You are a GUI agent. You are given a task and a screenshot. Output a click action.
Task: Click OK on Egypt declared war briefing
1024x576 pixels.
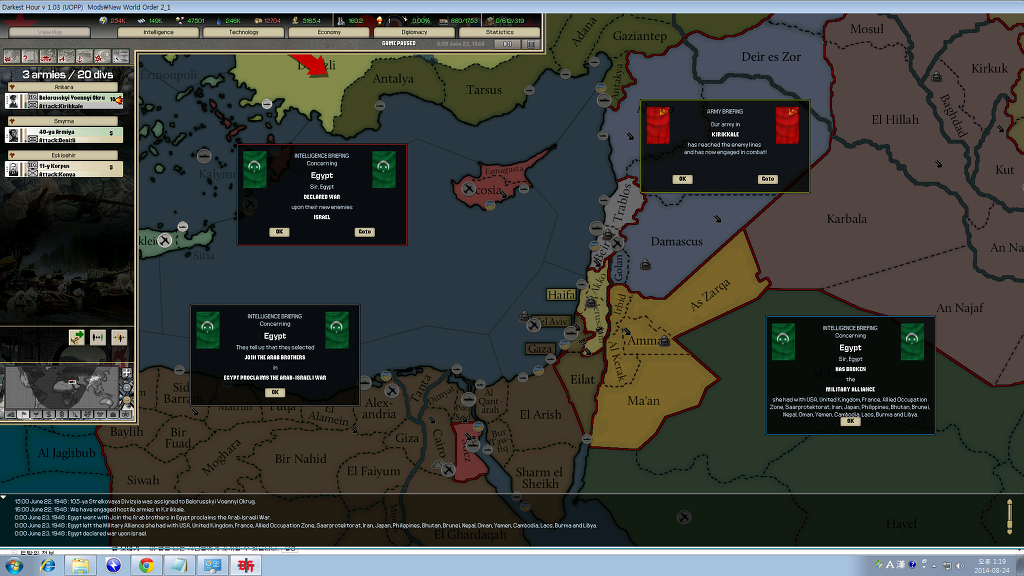coord(279,232)
